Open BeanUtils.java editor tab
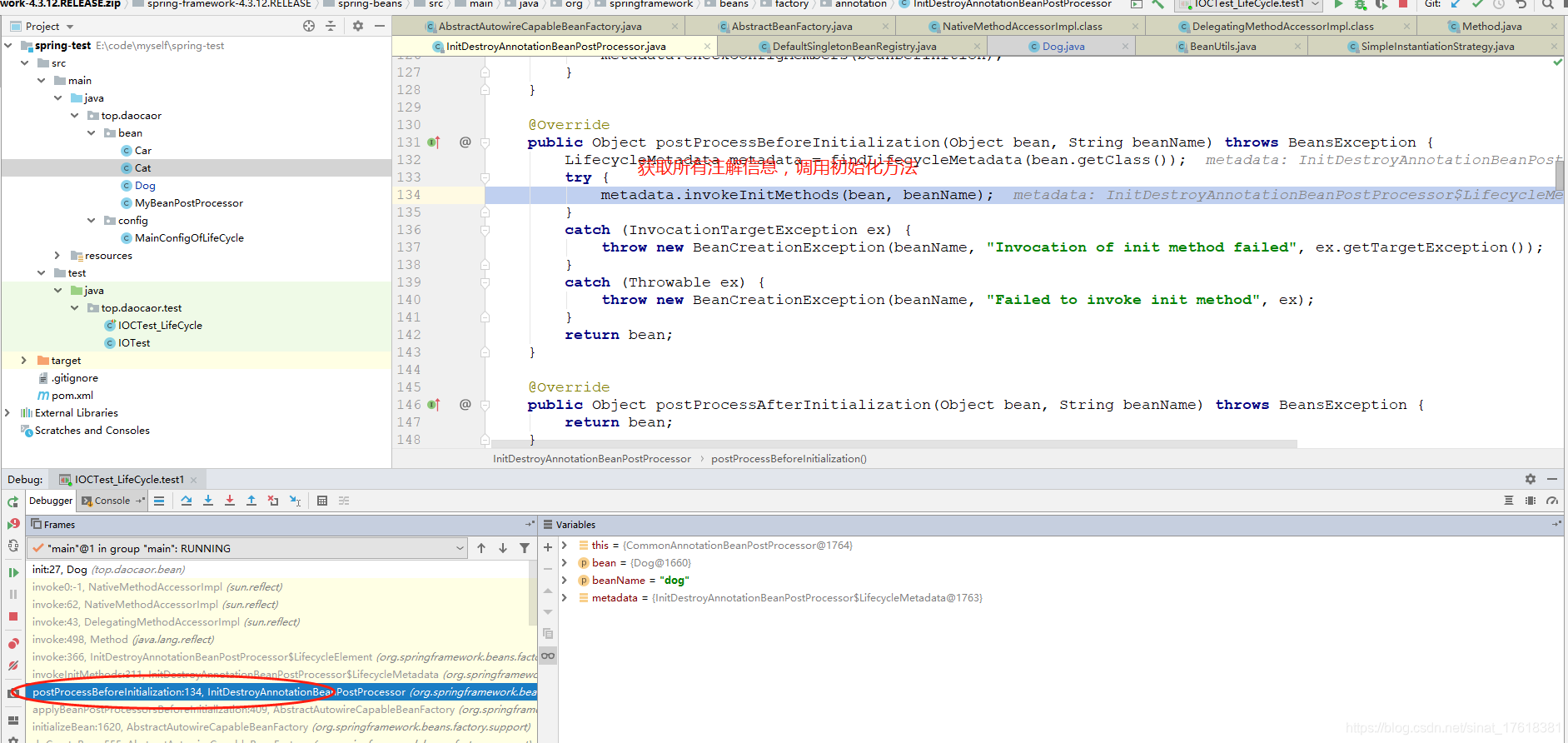Viewport: 1568px width, 743px height. (1222, 47)
